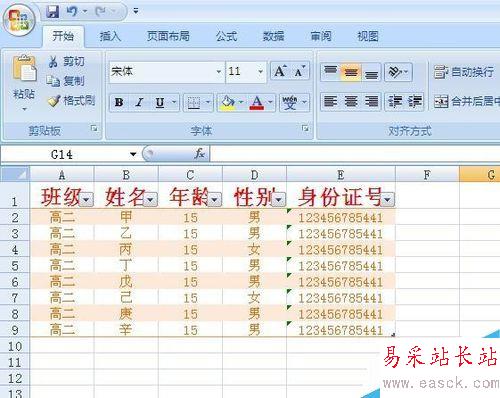500x398 pixels.
Task: Open the 班级 column filter dropdown
Action: click(86, 199)
